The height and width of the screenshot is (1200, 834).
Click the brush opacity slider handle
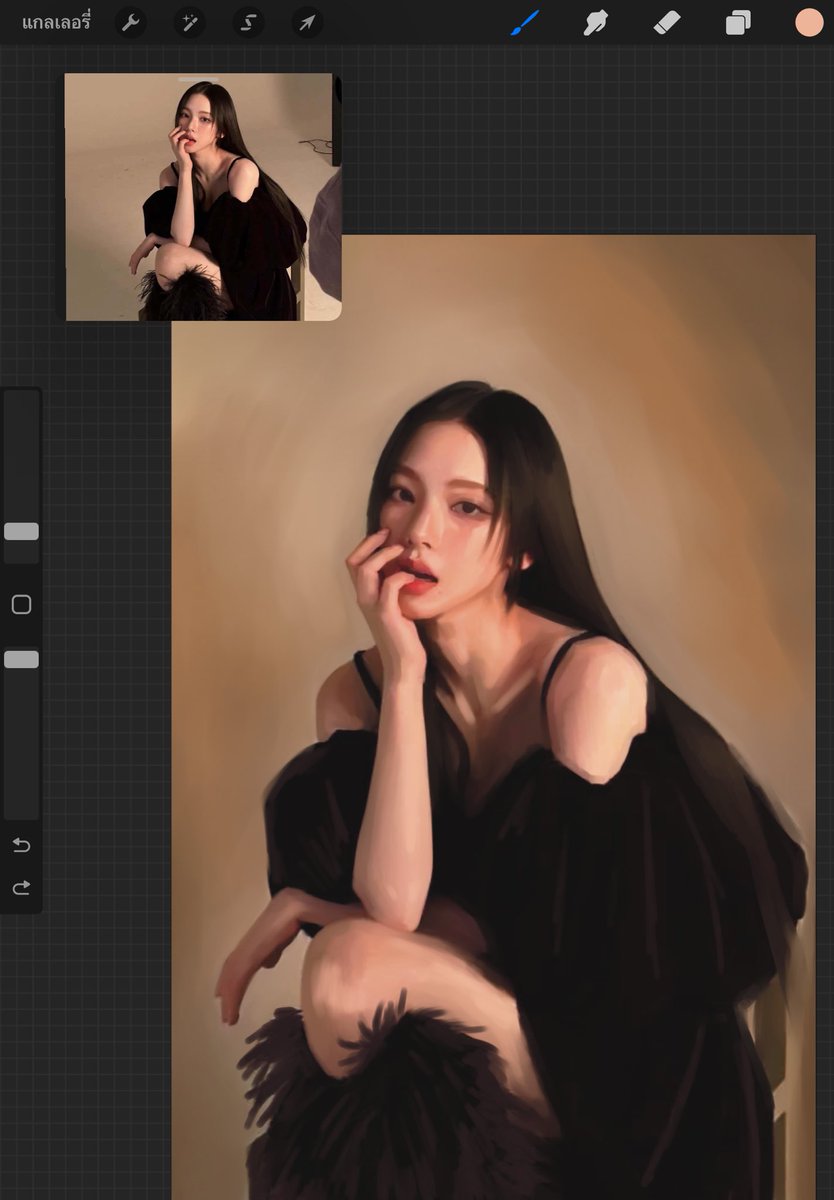pos(21,659)
